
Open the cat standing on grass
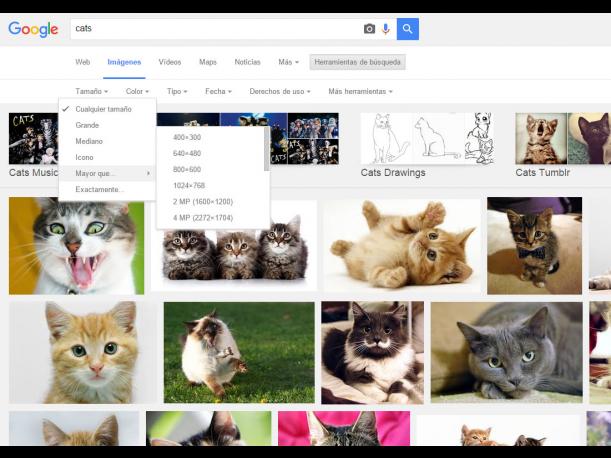(x=239, y=352)
